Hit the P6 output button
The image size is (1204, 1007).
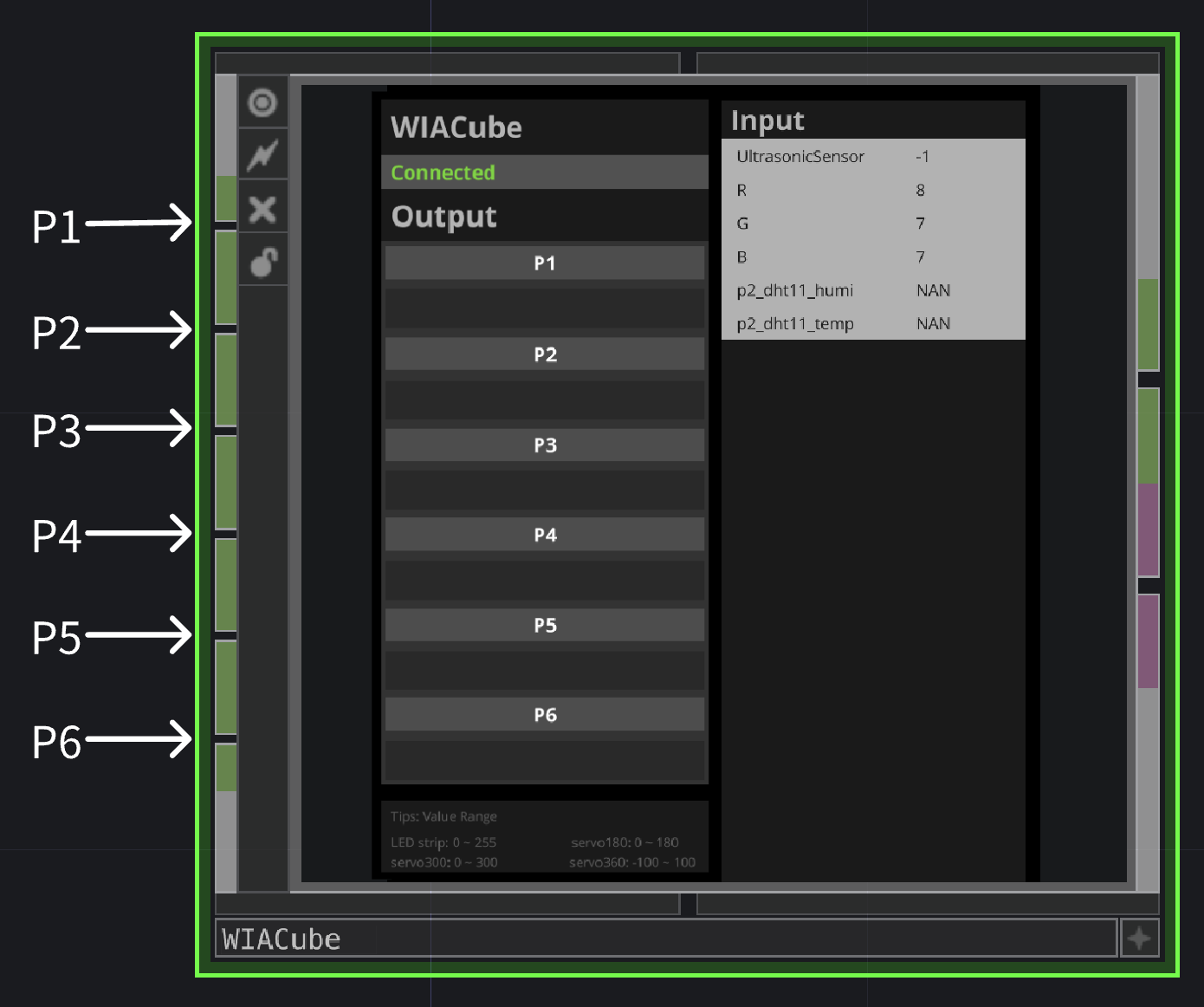[x=545, y=715]
